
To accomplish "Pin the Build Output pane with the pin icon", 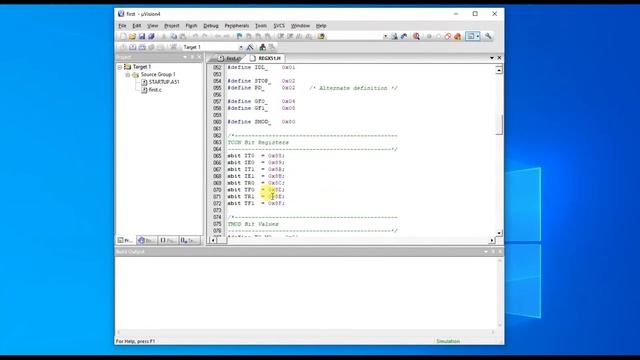I will [493, 251].
